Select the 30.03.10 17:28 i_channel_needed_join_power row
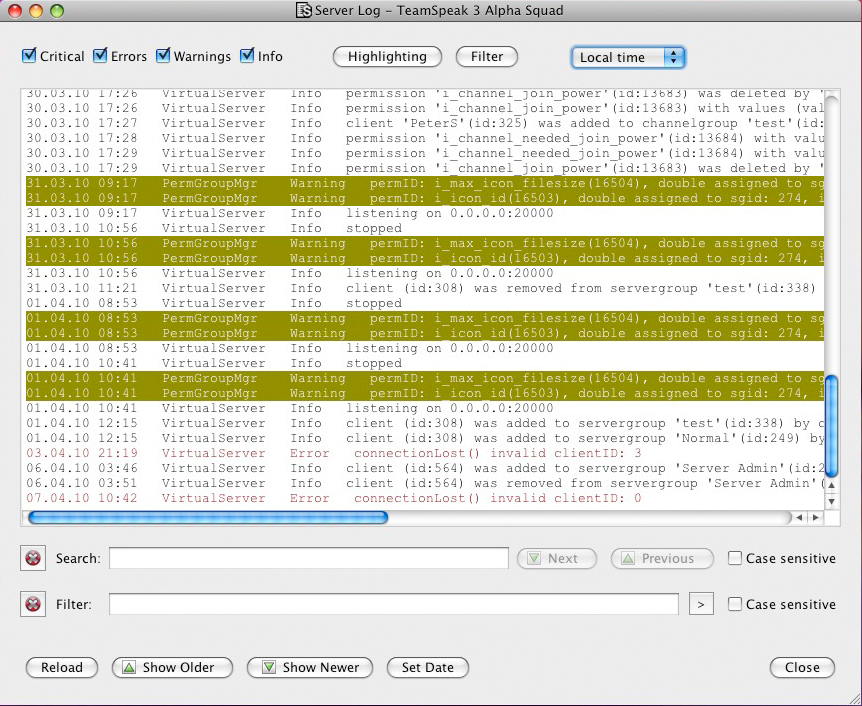Screen dimensions: 862x706 [425, 138]
